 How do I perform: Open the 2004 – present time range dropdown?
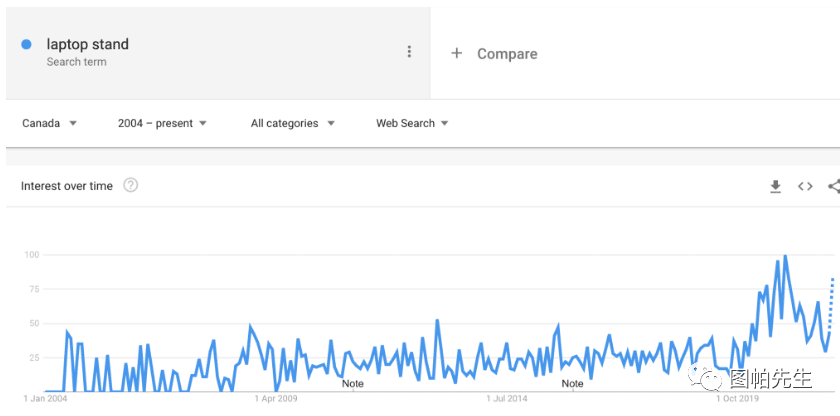click(x=162, y=123)
